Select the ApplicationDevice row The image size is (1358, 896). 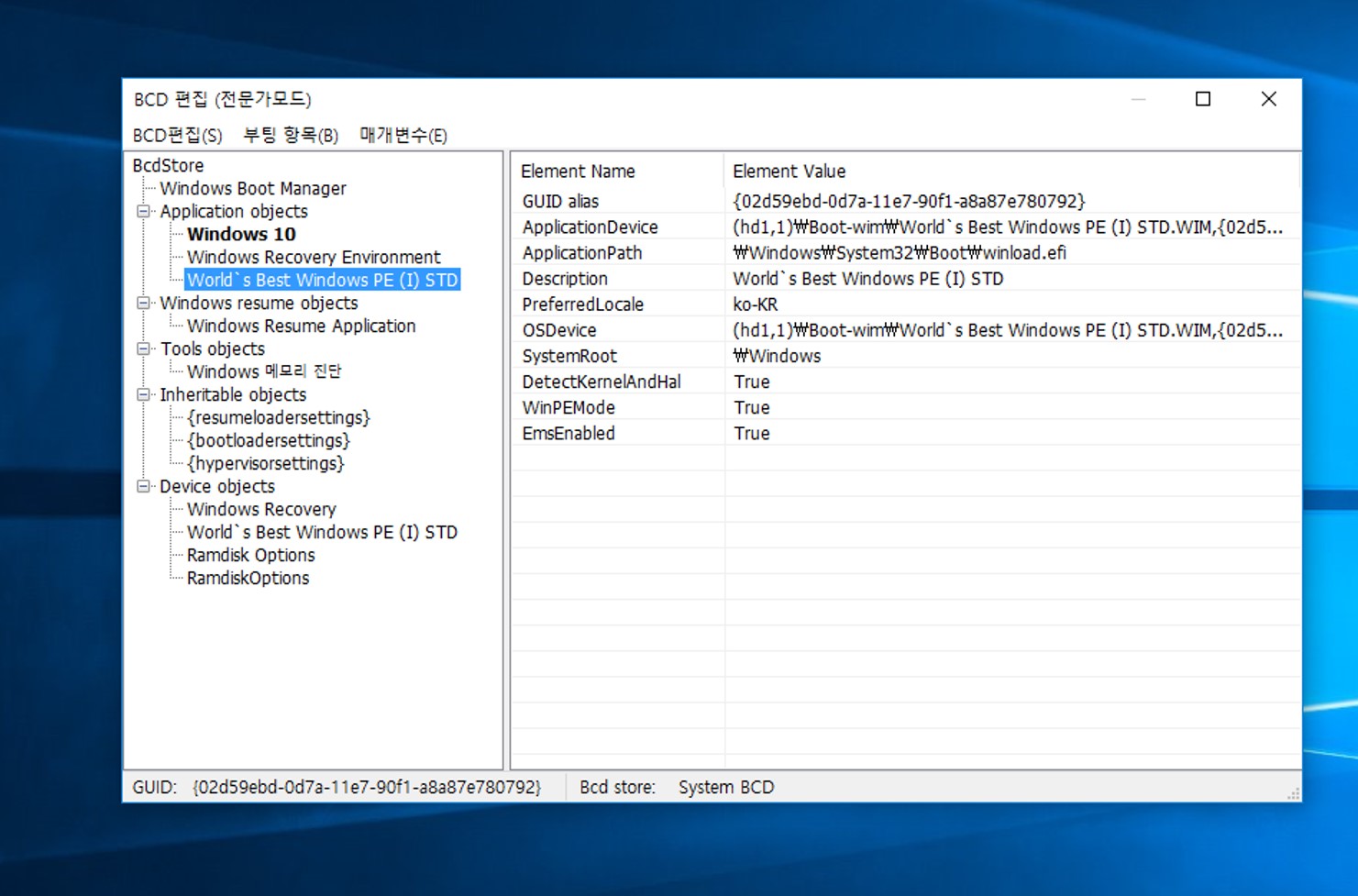[x=905, y=227]
